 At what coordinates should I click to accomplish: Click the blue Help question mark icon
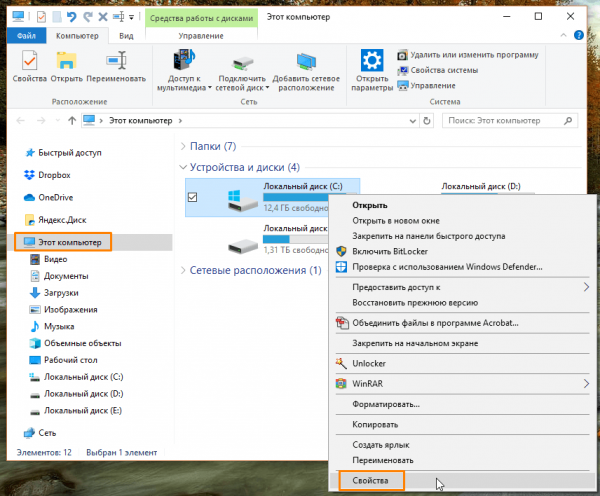coord(579,35)
